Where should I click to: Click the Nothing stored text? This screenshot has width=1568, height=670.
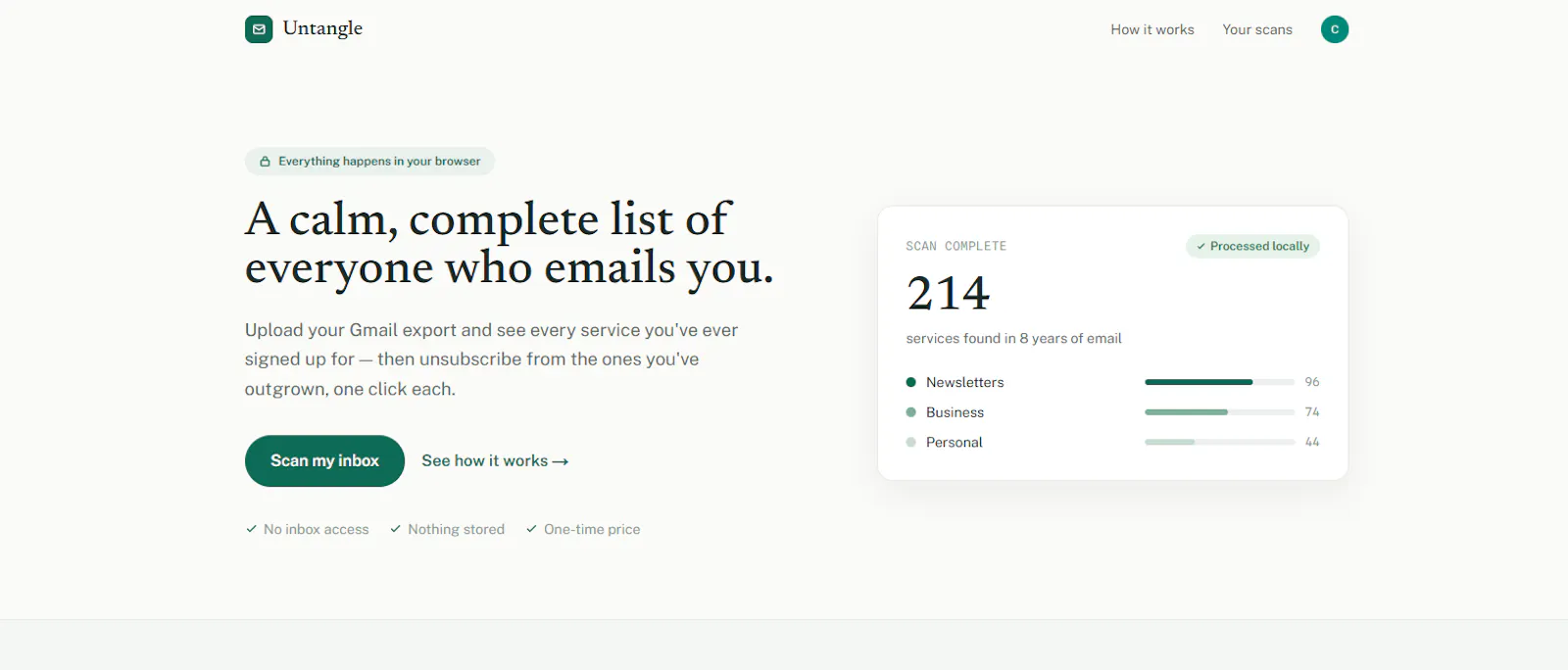click(457, 529)
